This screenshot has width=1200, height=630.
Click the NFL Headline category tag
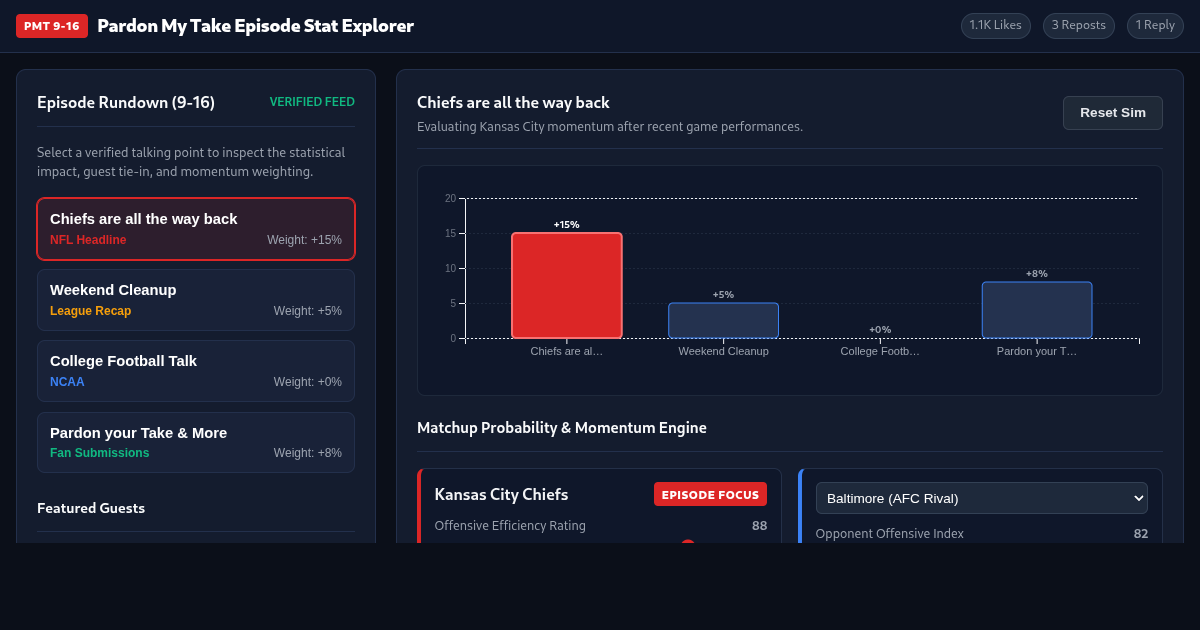(x=88, y=240)
